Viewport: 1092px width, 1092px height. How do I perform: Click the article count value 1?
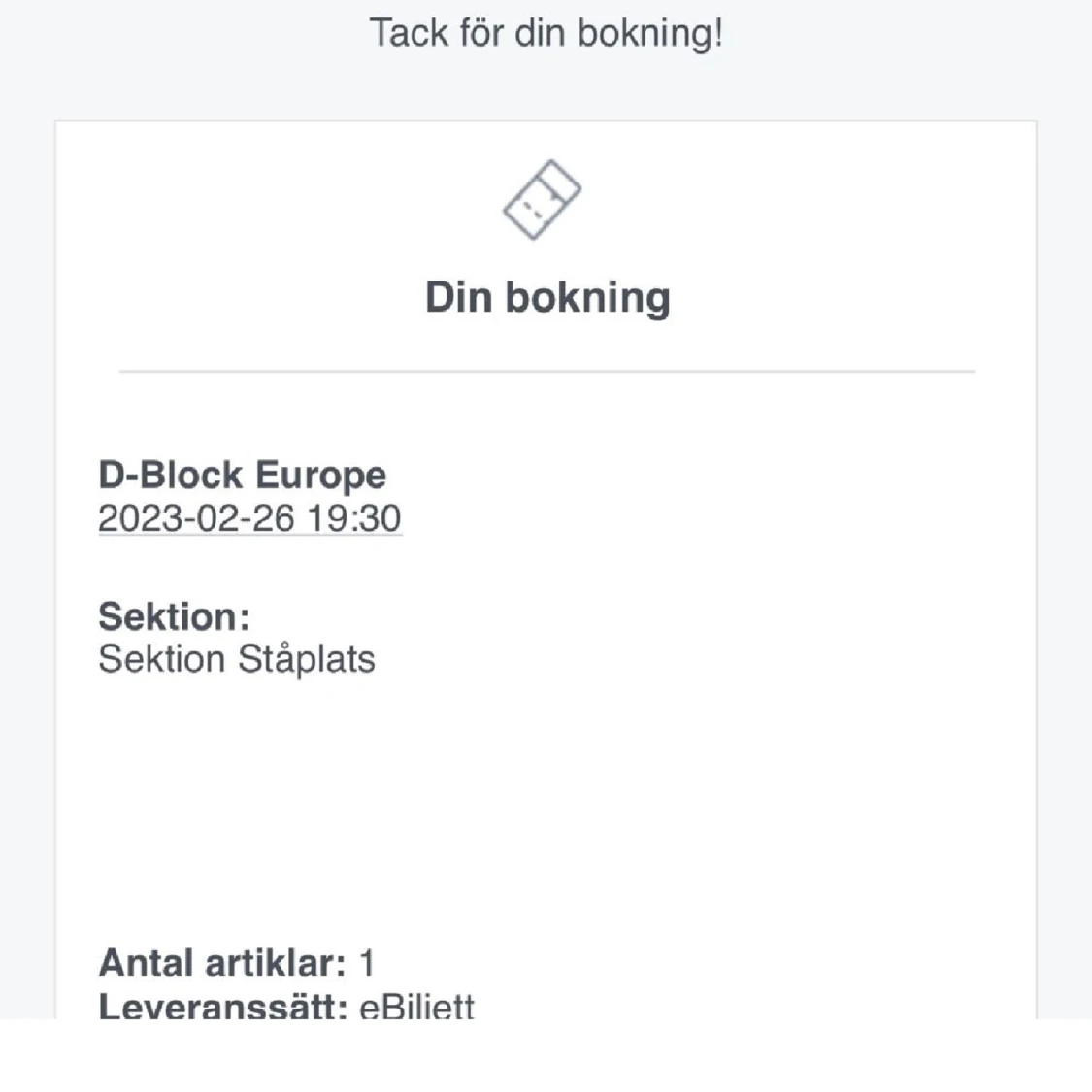point(367,964)
